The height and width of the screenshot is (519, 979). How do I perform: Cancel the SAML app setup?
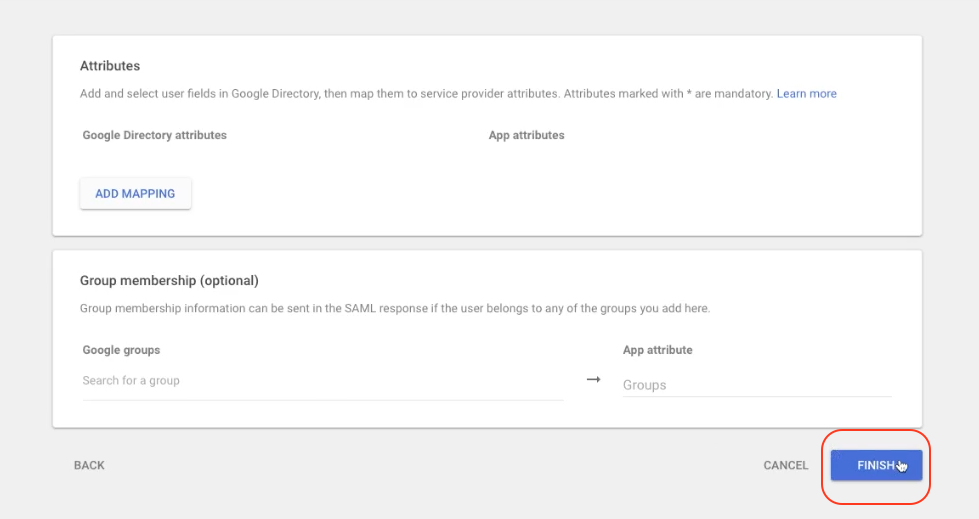point(785,465)
